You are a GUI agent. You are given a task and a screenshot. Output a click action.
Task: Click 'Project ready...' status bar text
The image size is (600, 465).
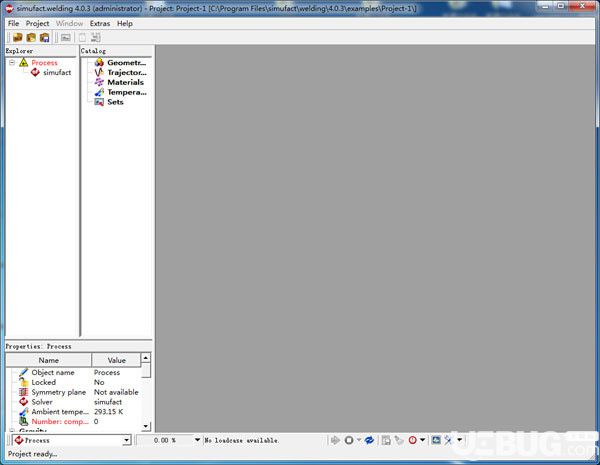[33, 454]
